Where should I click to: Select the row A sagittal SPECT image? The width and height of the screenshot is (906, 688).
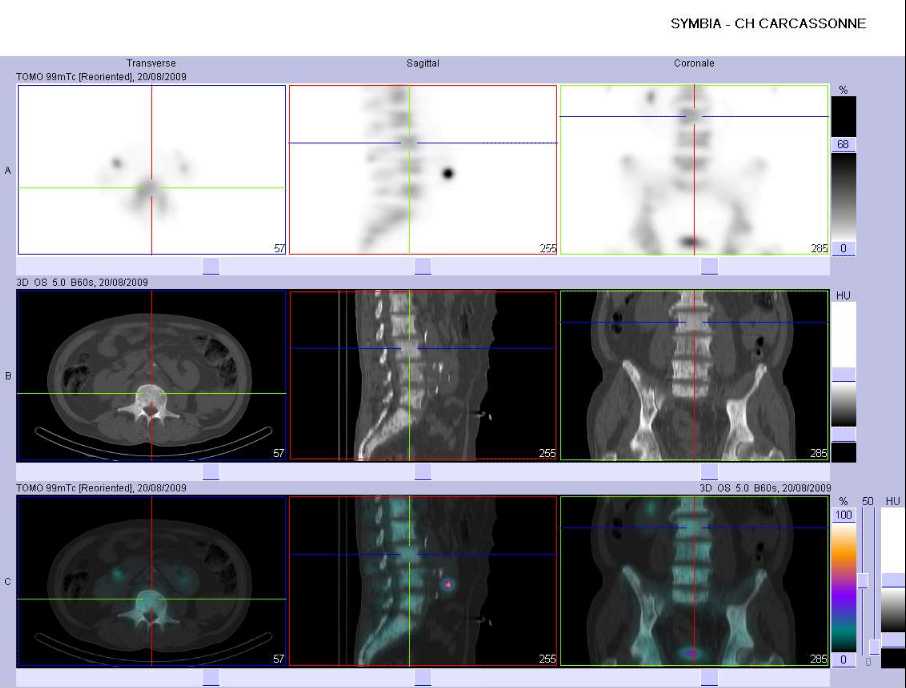tap(423, 170)
